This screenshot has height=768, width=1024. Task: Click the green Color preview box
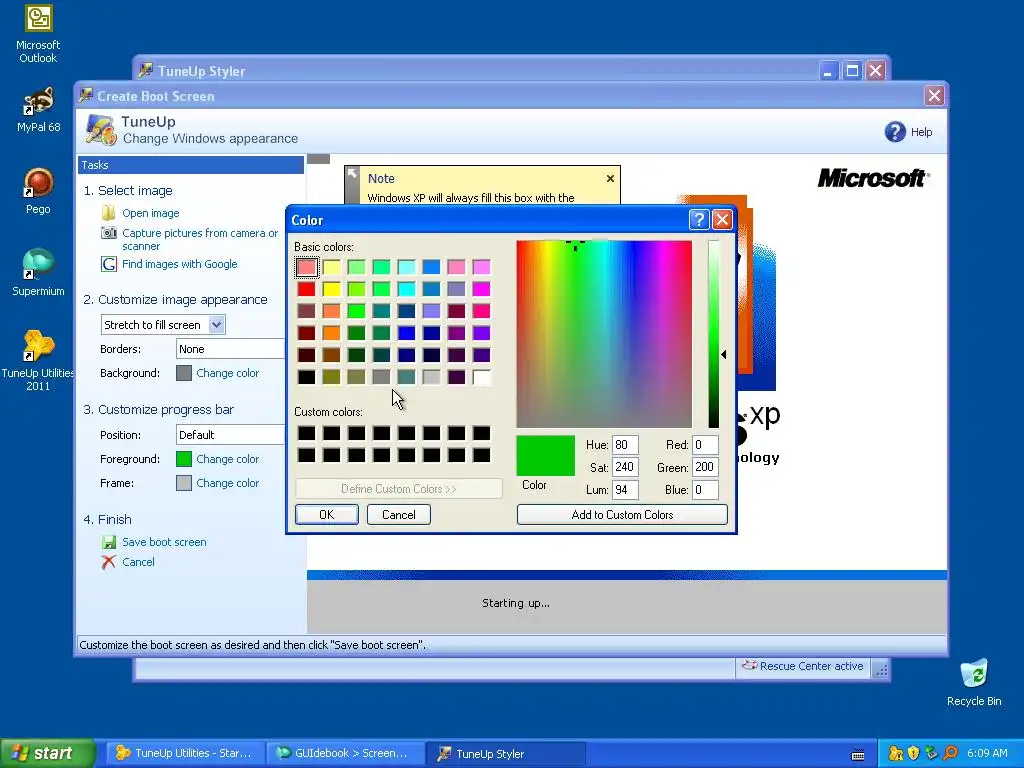click(545, 455)
